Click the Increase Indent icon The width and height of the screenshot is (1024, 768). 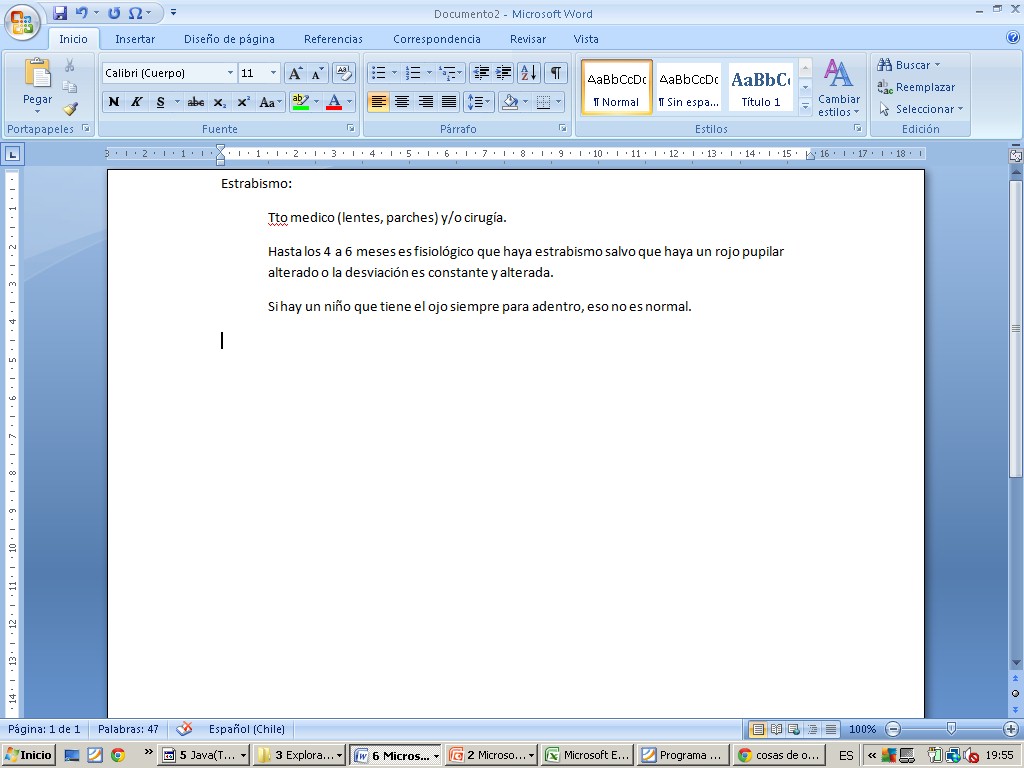coord(504,73)
